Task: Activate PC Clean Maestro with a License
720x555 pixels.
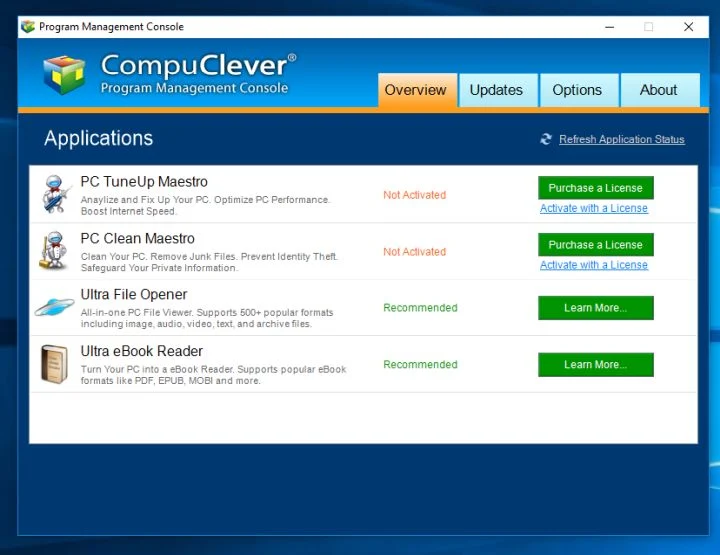Action: [x=594, y=265]
